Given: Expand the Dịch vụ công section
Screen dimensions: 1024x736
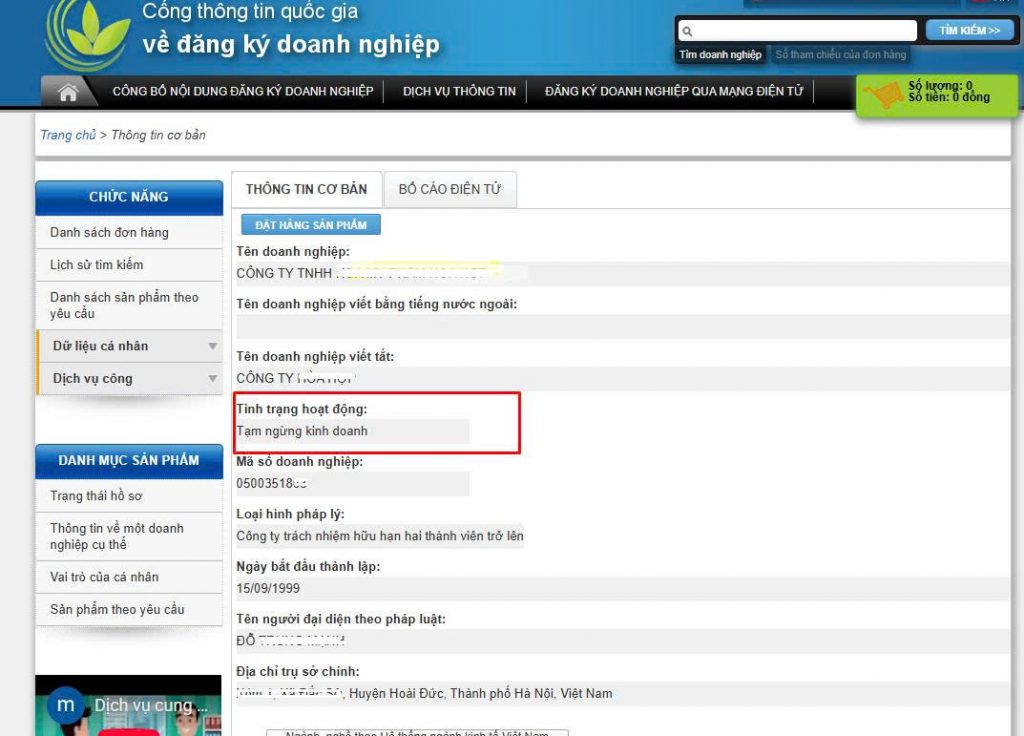Looking at the screenshot, I should tap(129, 379).
